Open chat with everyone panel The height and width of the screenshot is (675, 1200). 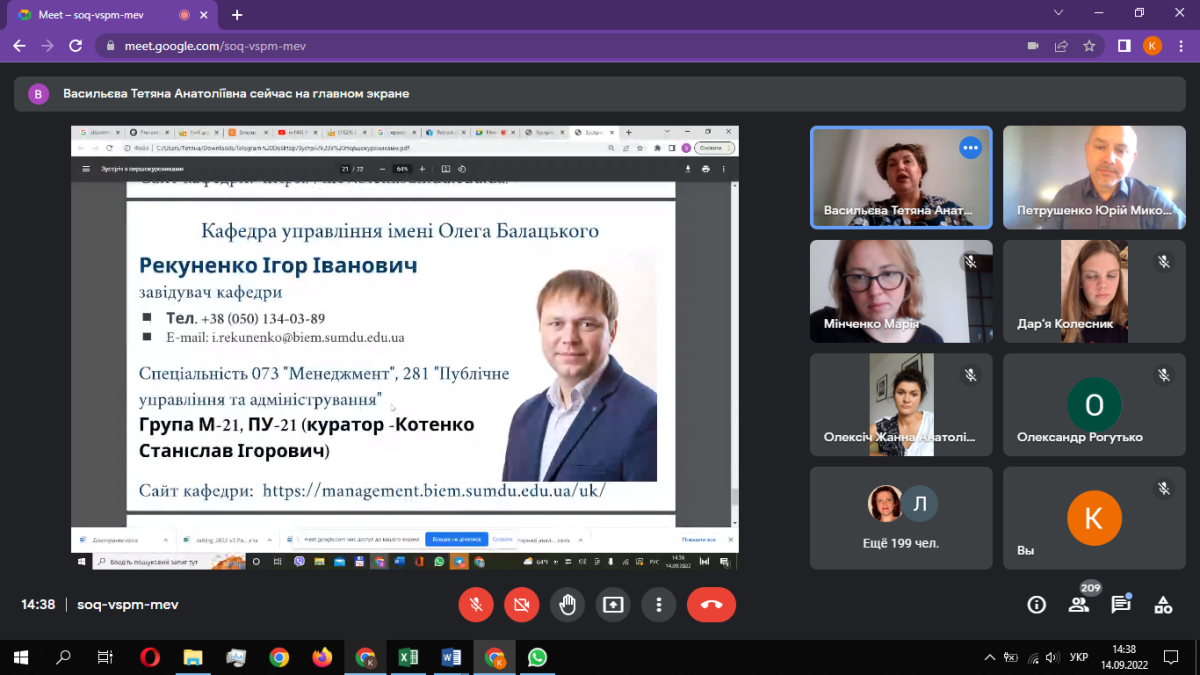coord(1121,605)
